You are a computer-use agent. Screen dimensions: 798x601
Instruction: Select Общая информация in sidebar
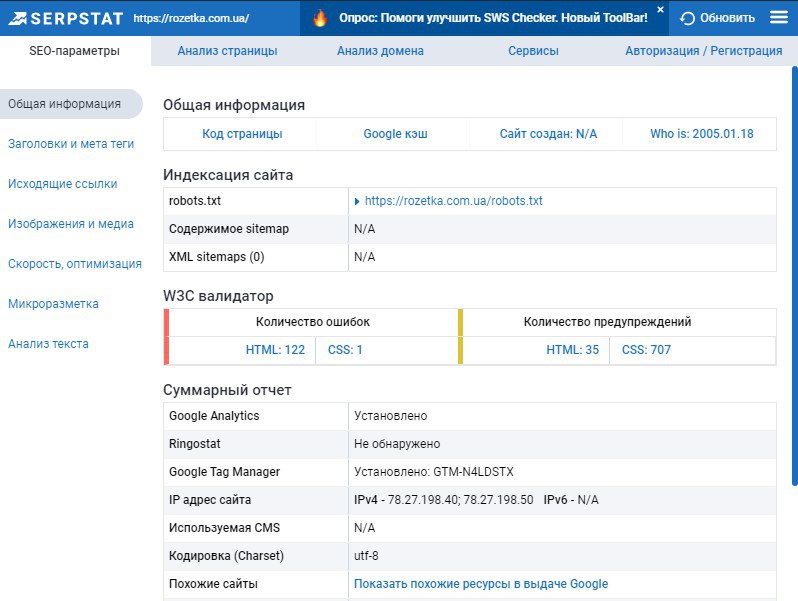71,104
